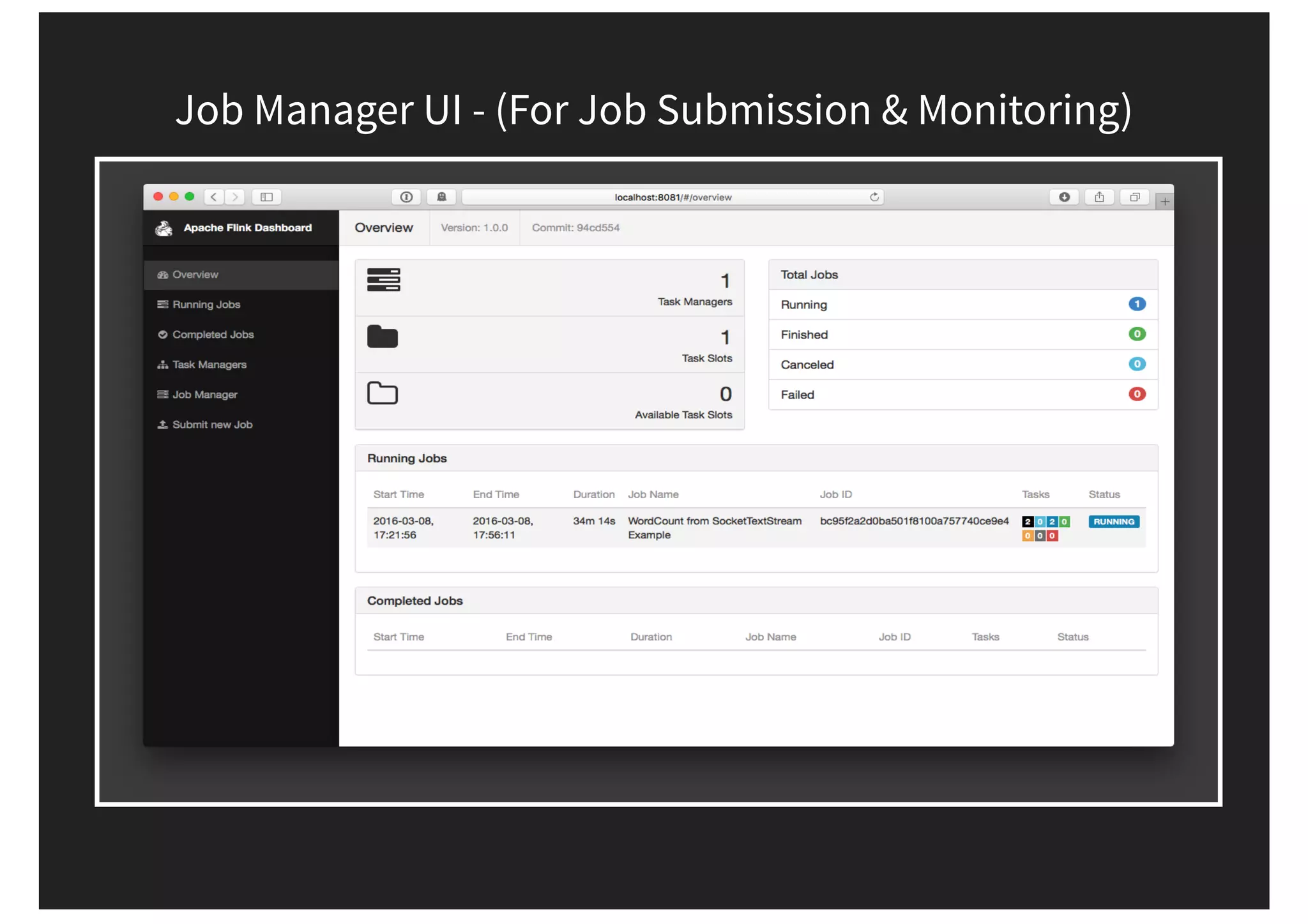Viewport: 1308px width, 924px height.
Task: Click the Duration header in Completed Jobs table
Action: tap(651, 637)
